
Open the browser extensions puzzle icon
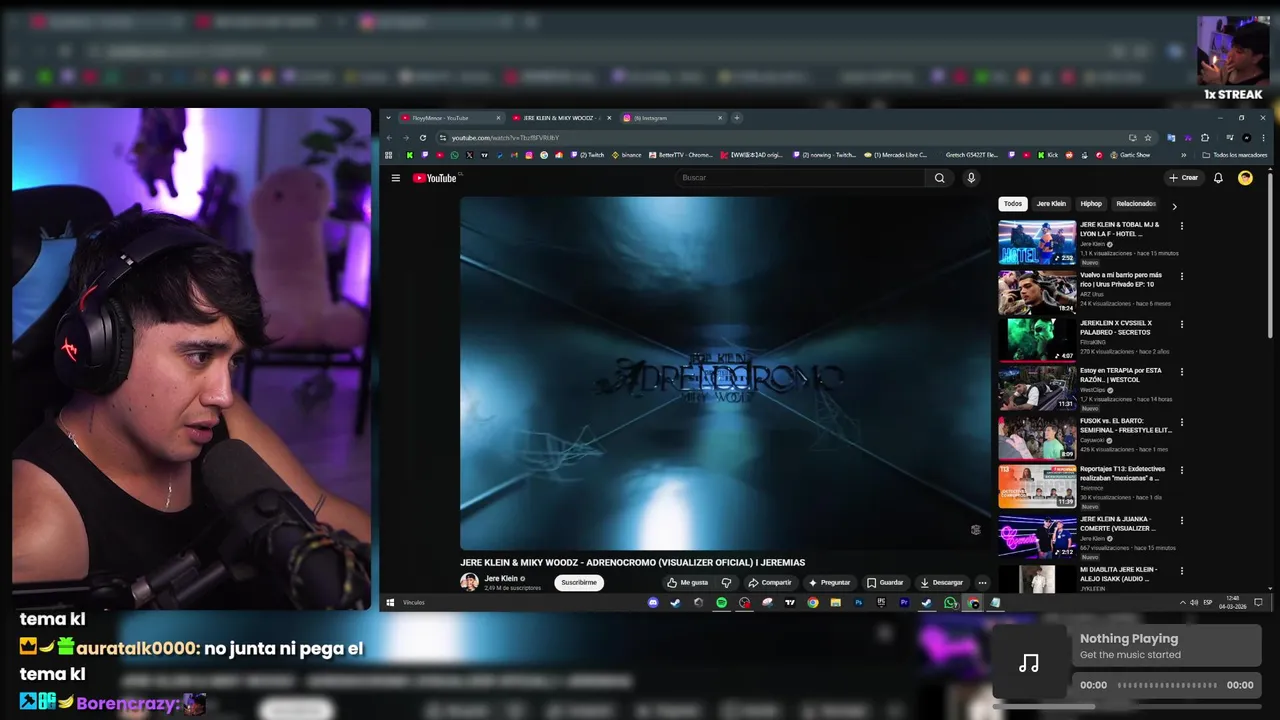tap(1205, 138)
